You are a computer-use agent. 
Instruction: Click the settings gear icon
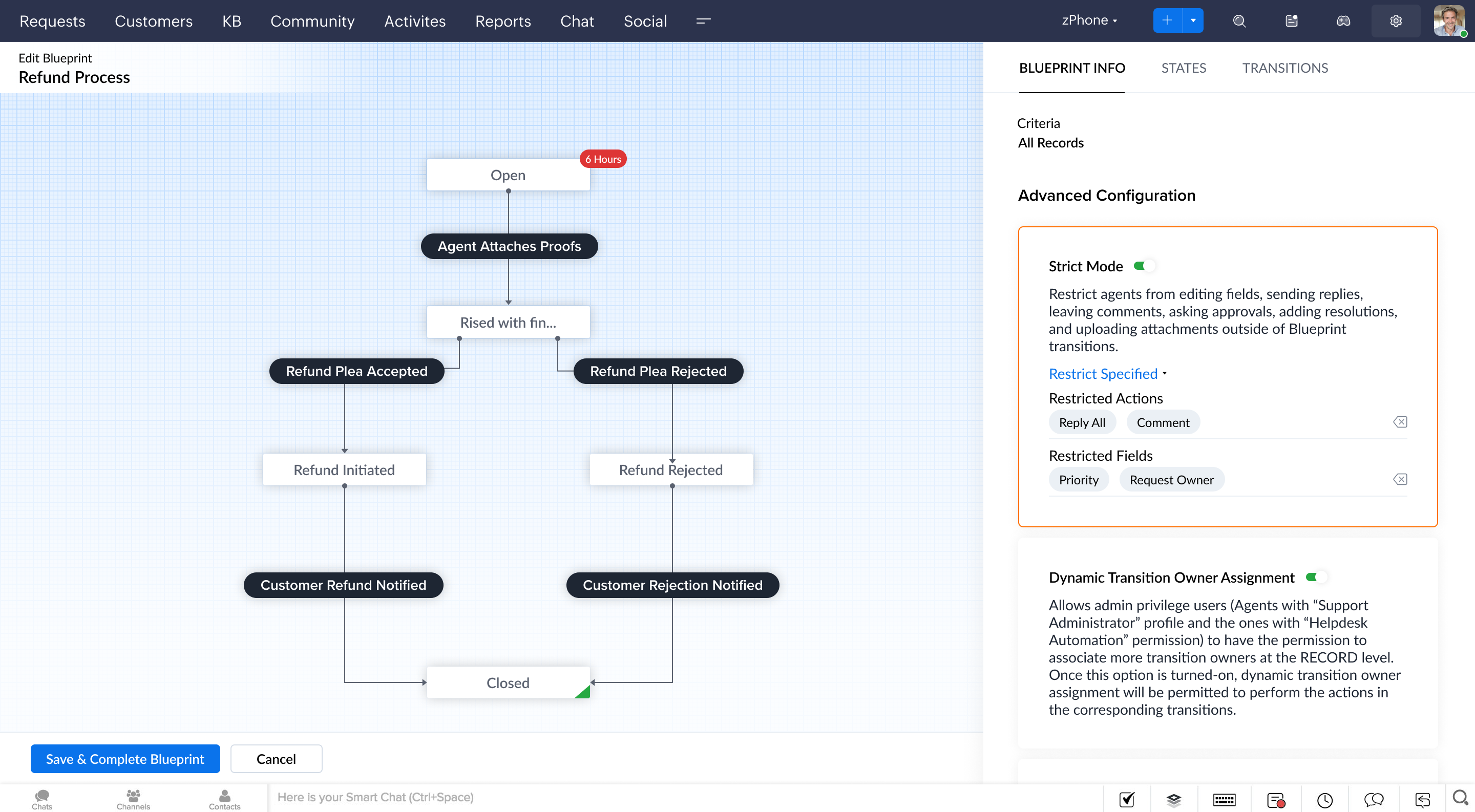click(1396, 21)
